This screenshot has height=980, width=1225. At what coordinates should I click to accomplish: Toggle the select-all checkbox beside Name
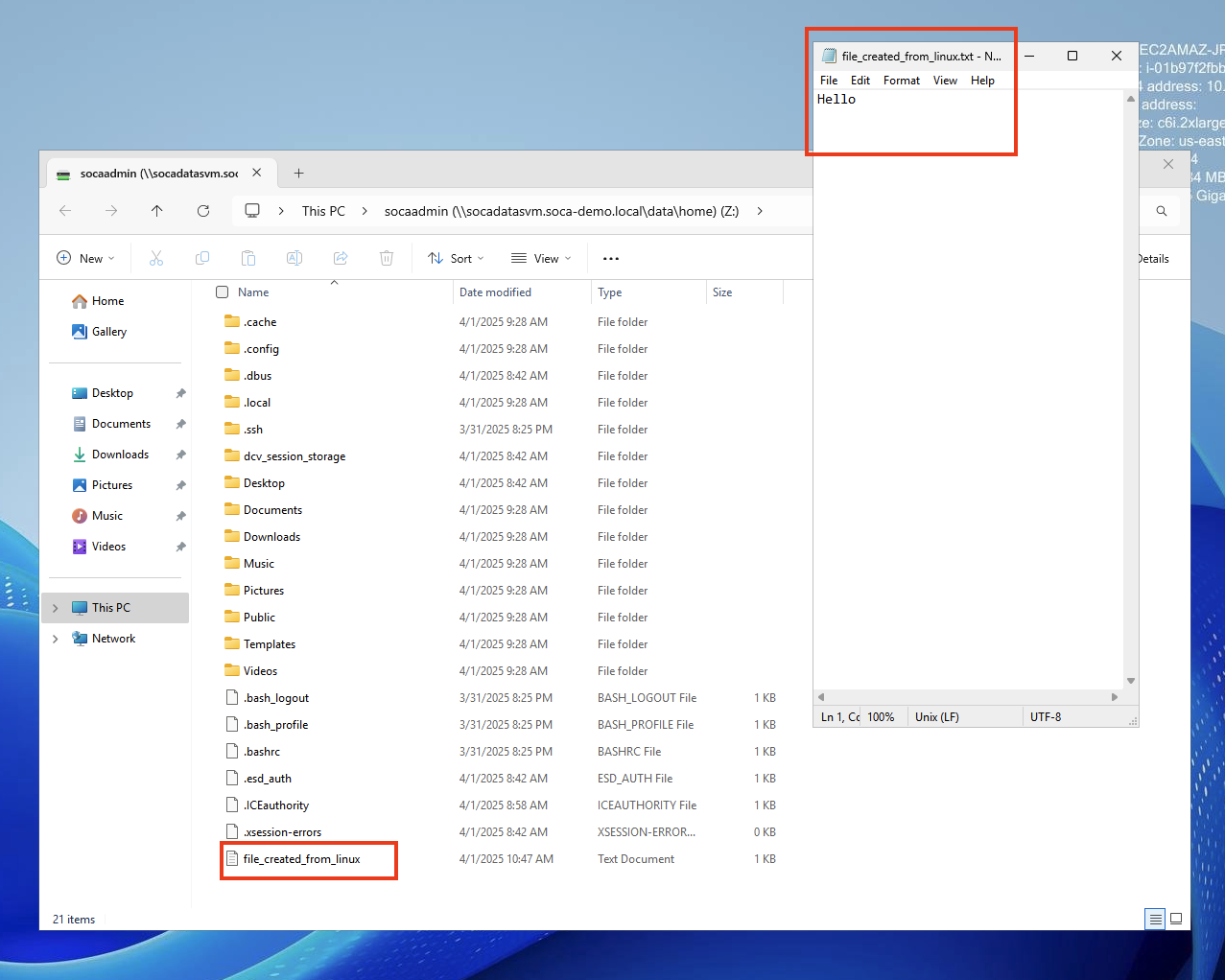pyautogui.click(x=223, y=292)
